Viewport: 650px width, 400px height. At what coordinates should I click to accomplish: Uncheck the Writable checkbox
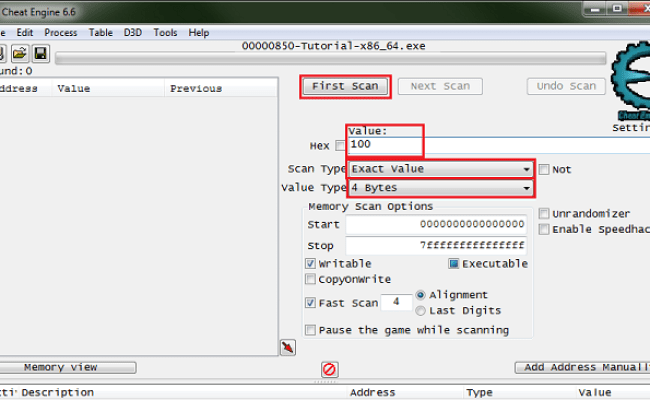pyautogui.click(x=310, y=264)
